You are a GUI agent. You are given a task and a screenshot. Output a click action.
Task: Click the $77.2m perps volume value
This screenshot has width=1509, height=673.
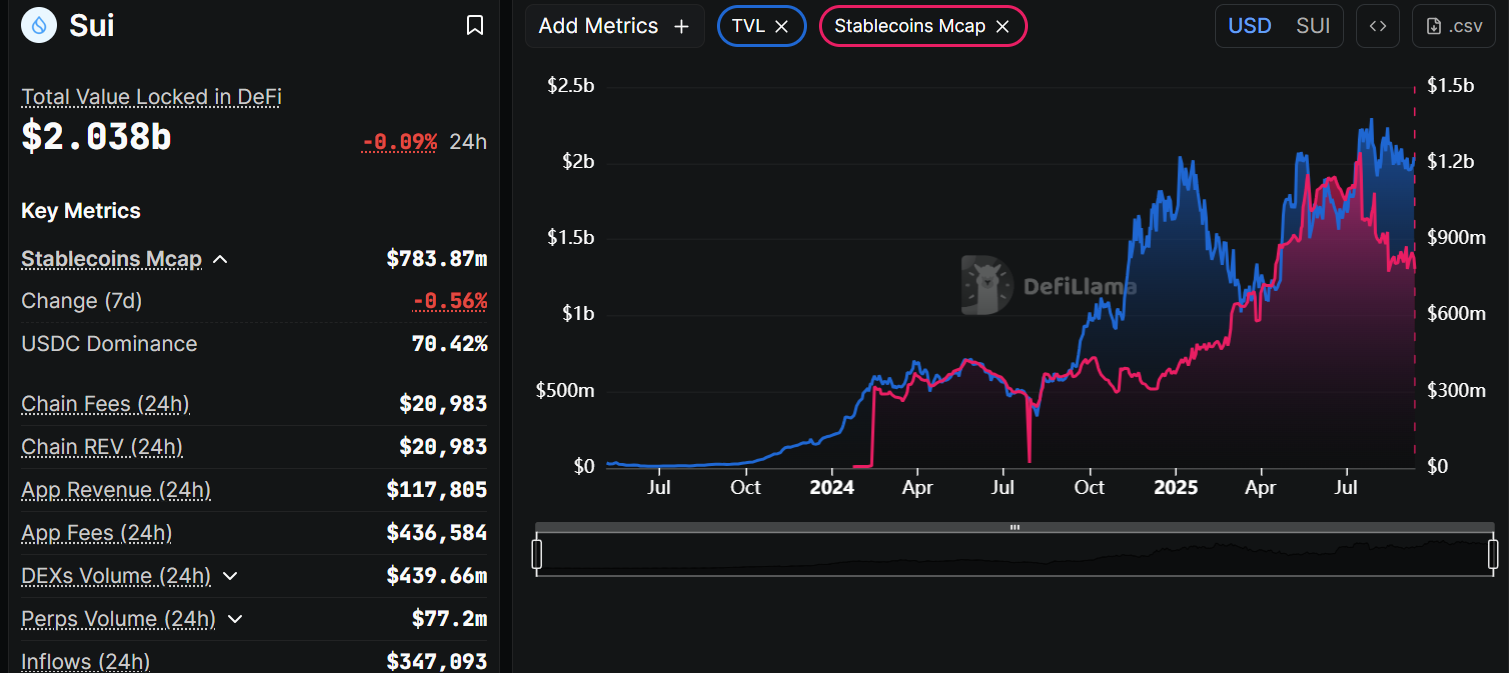point(450,619)
